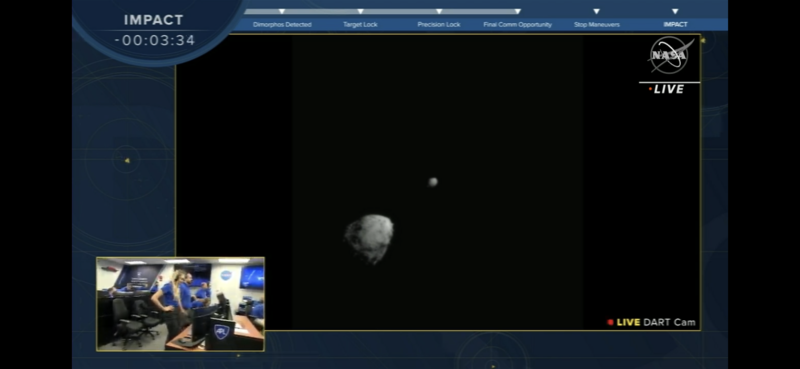This screenshot has width=800, height=369.
Task: Click the red live indicator dot
Action: click(x=610, y=323)
